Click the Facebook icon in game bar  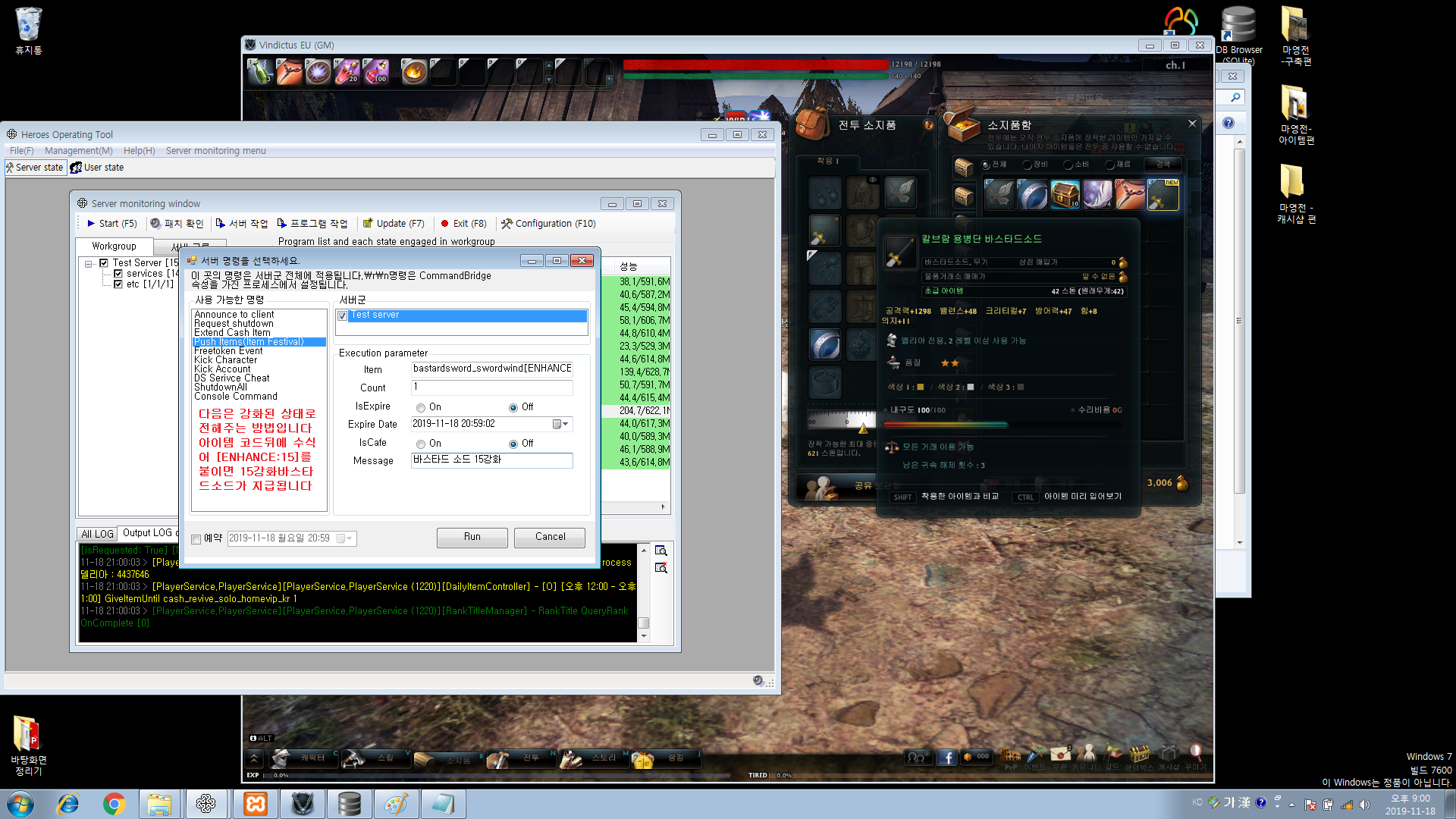(x=946, y=757)
